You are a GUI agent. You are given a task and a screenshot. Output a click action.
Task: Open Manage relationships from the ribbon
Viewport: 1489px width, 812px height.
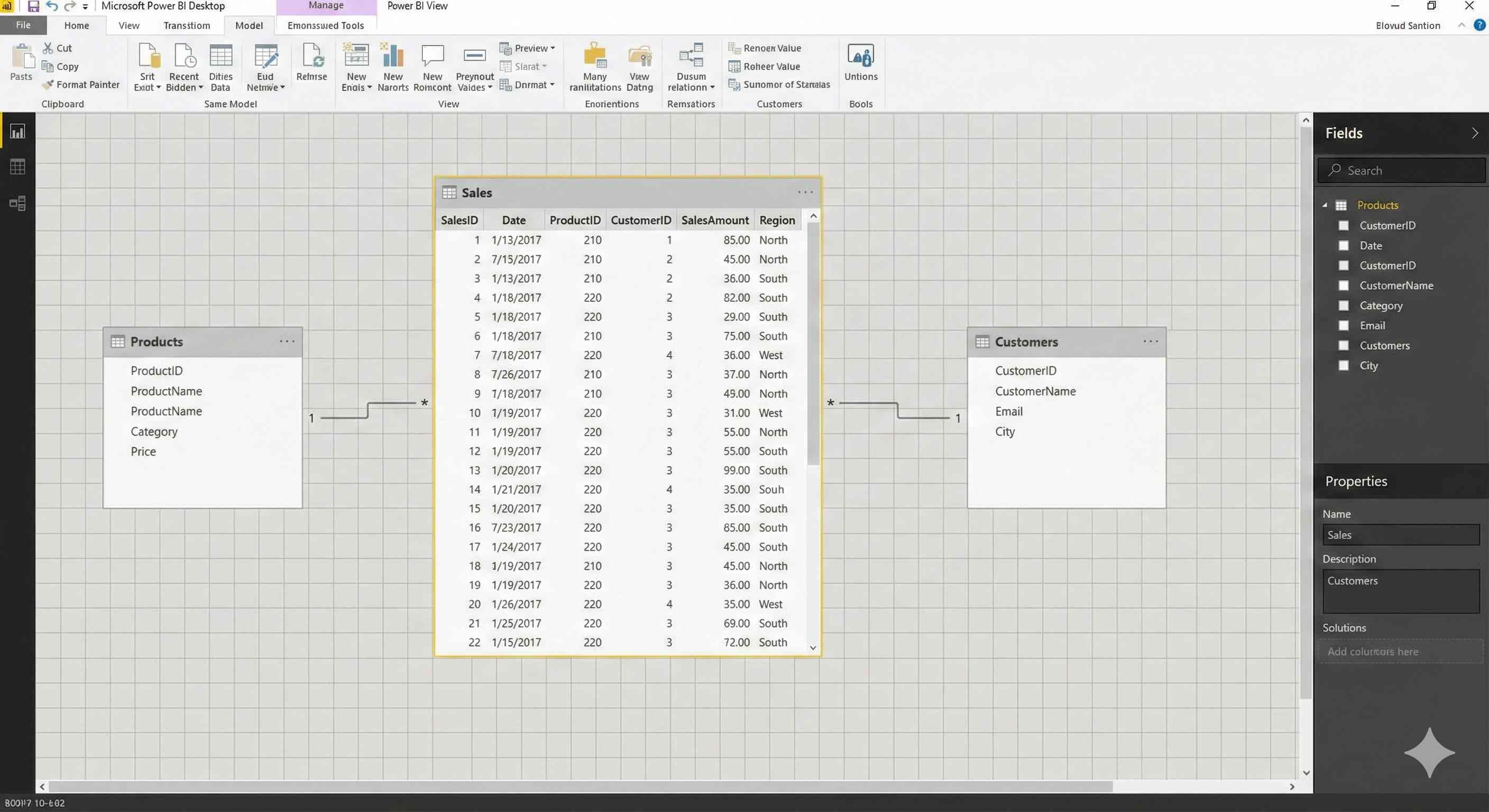coord(691,67)
